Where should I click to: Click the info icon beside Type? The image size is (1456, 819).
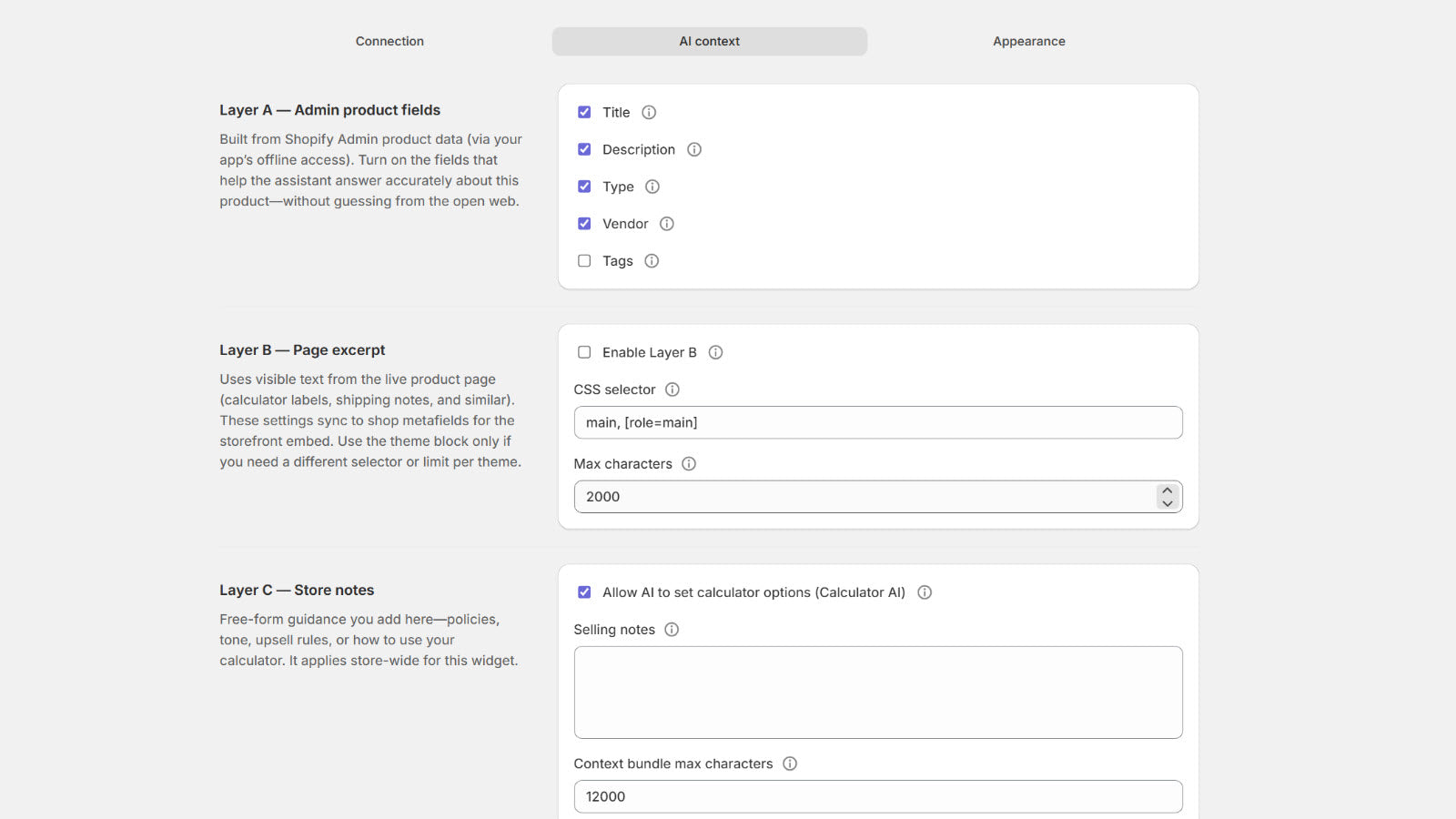(x=652, y=187)
